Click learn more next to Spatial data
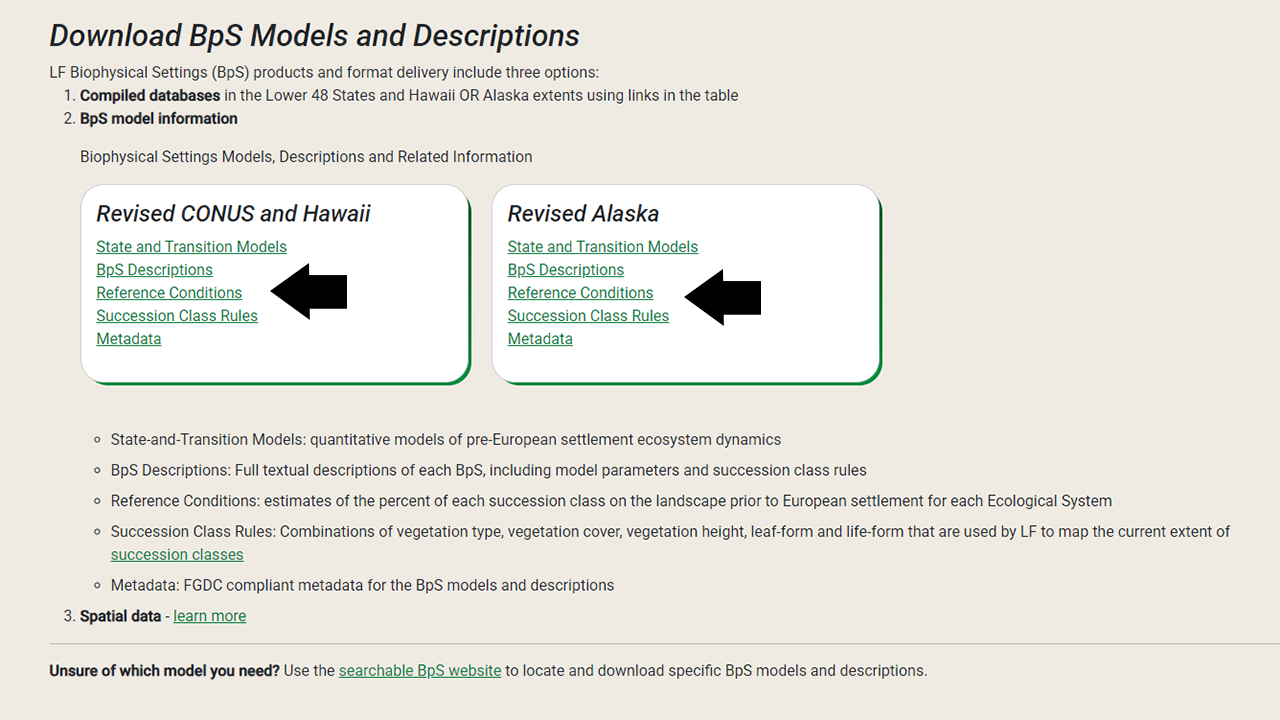Screen dimensions: 1280x720 click(x=209, y=615)
